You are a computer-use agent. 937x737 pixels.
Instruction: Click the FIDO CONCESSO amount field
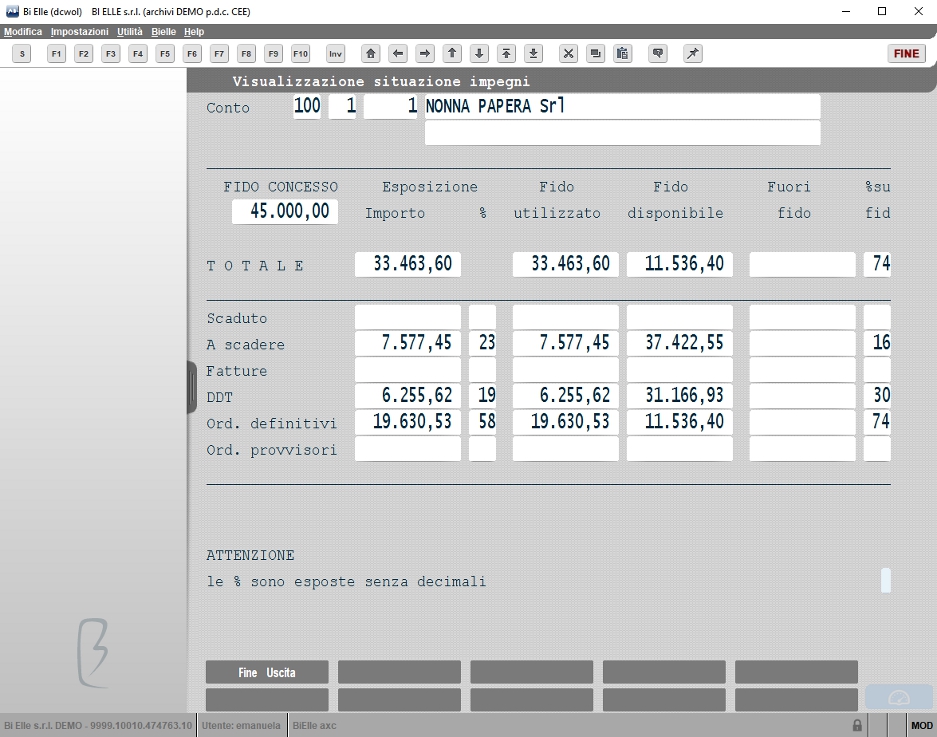[x=284, y=211]
